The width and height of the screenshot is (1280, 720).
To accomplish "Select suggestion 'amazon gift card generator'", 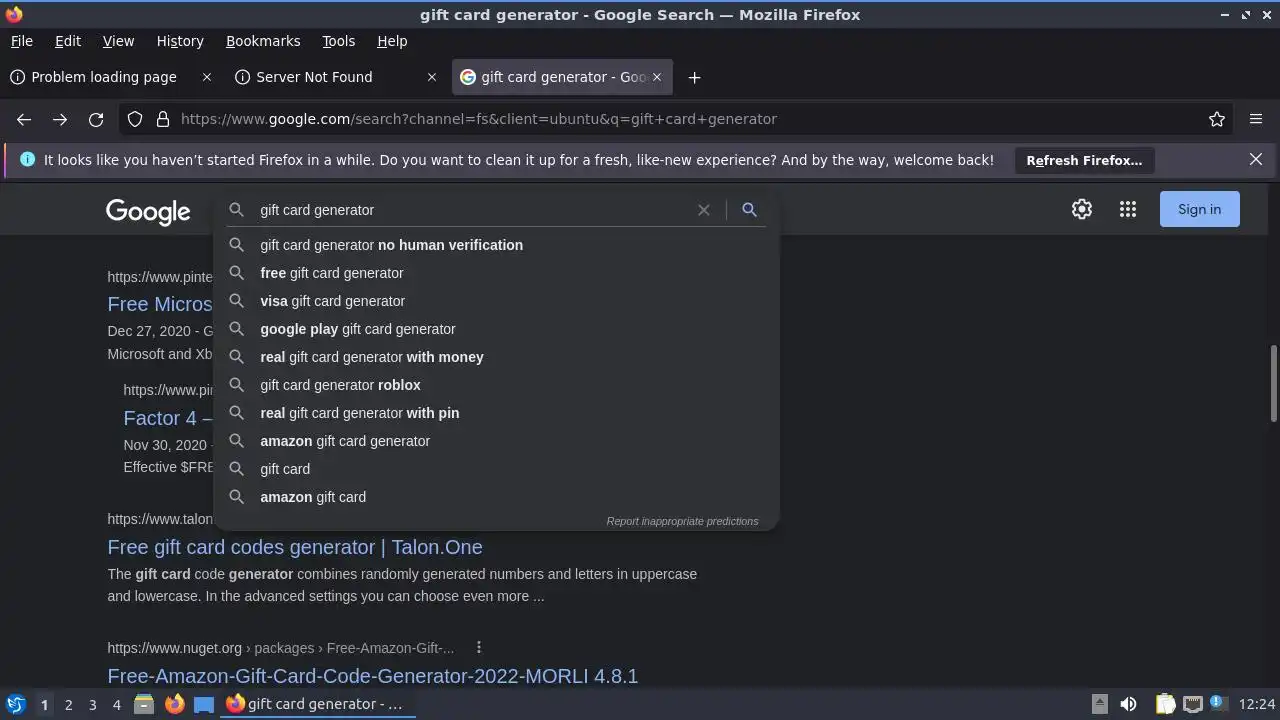I will pos(496,441).
